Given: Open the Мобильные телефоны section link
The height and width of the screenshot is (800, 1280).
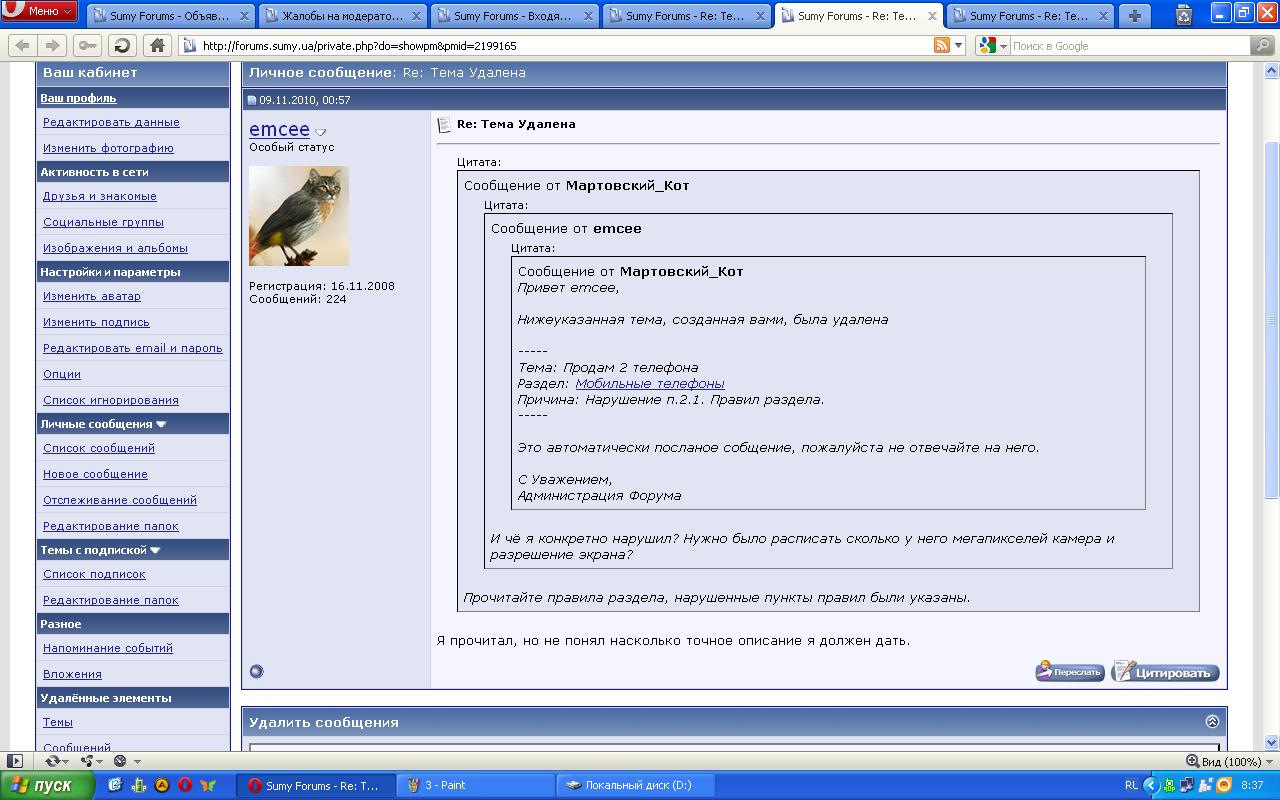Looking at the screenshot, I should (x=649, y=383).
